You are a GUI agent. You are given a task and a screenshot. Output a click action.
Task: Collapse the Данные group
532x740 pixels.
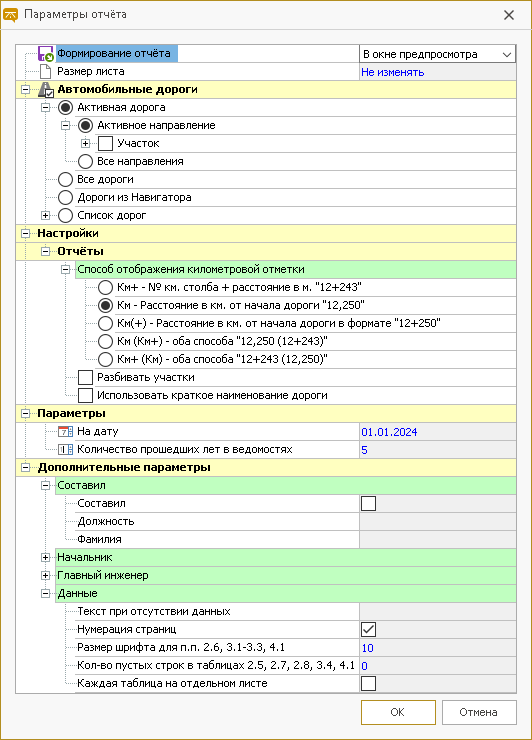45,593
